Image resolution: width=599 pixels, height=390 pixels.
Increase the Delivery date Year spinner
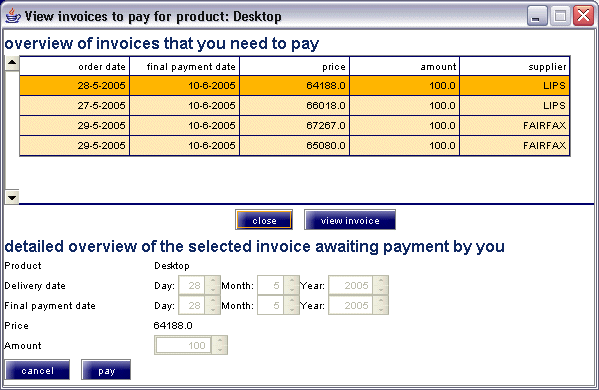coord(380,281)
